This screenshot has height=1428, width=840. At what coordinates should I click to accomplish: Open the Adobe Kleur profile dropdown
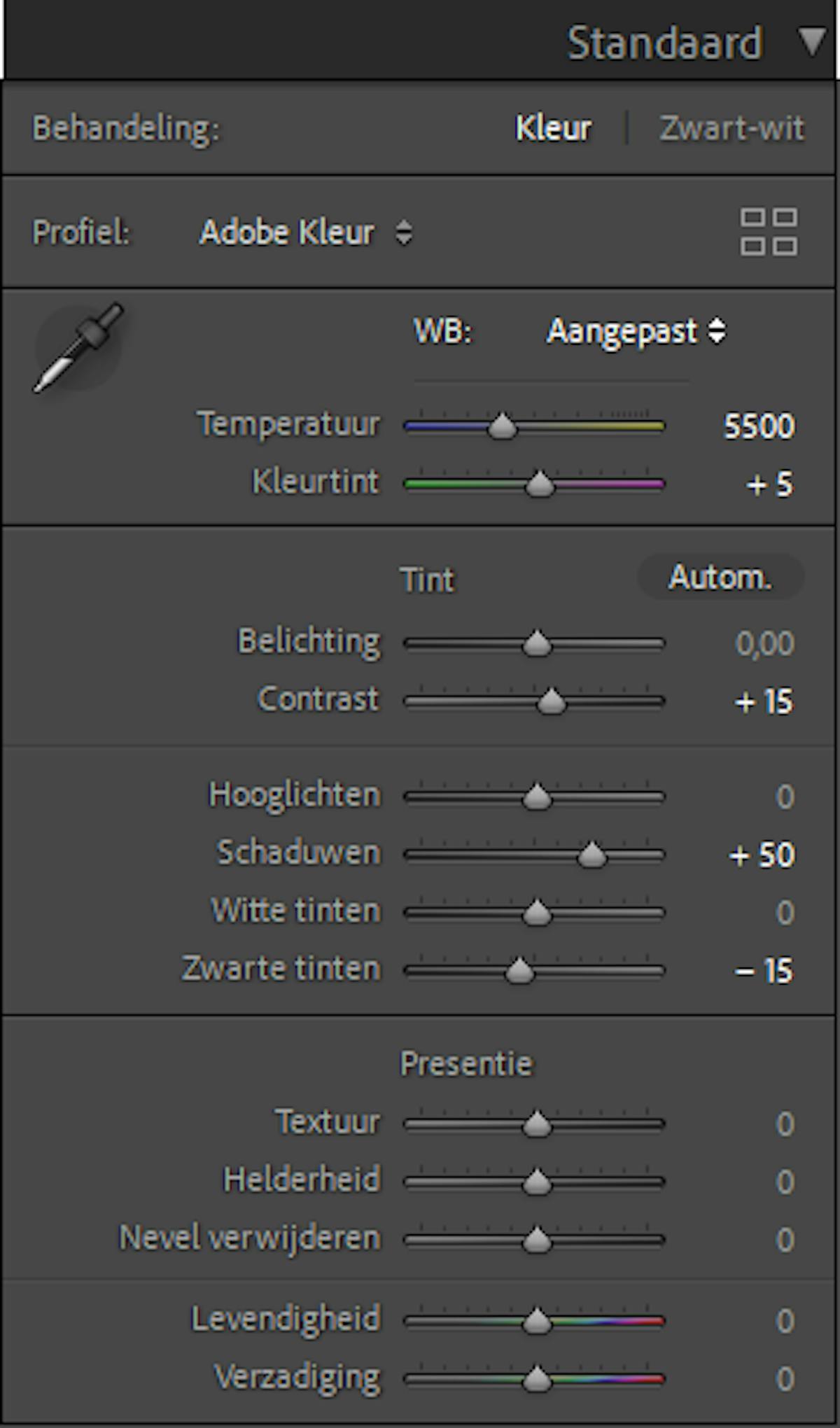[x=306, y=232]
